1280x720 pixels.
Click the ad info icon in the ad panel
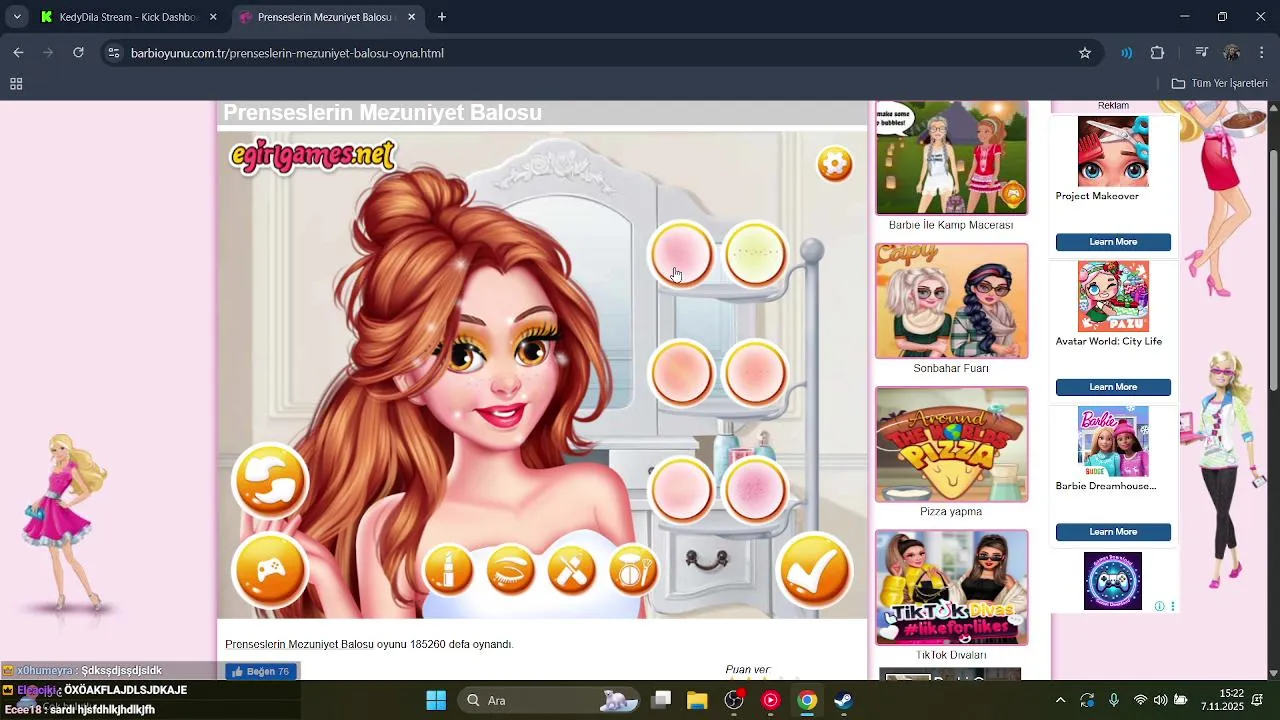point(1160,606)
